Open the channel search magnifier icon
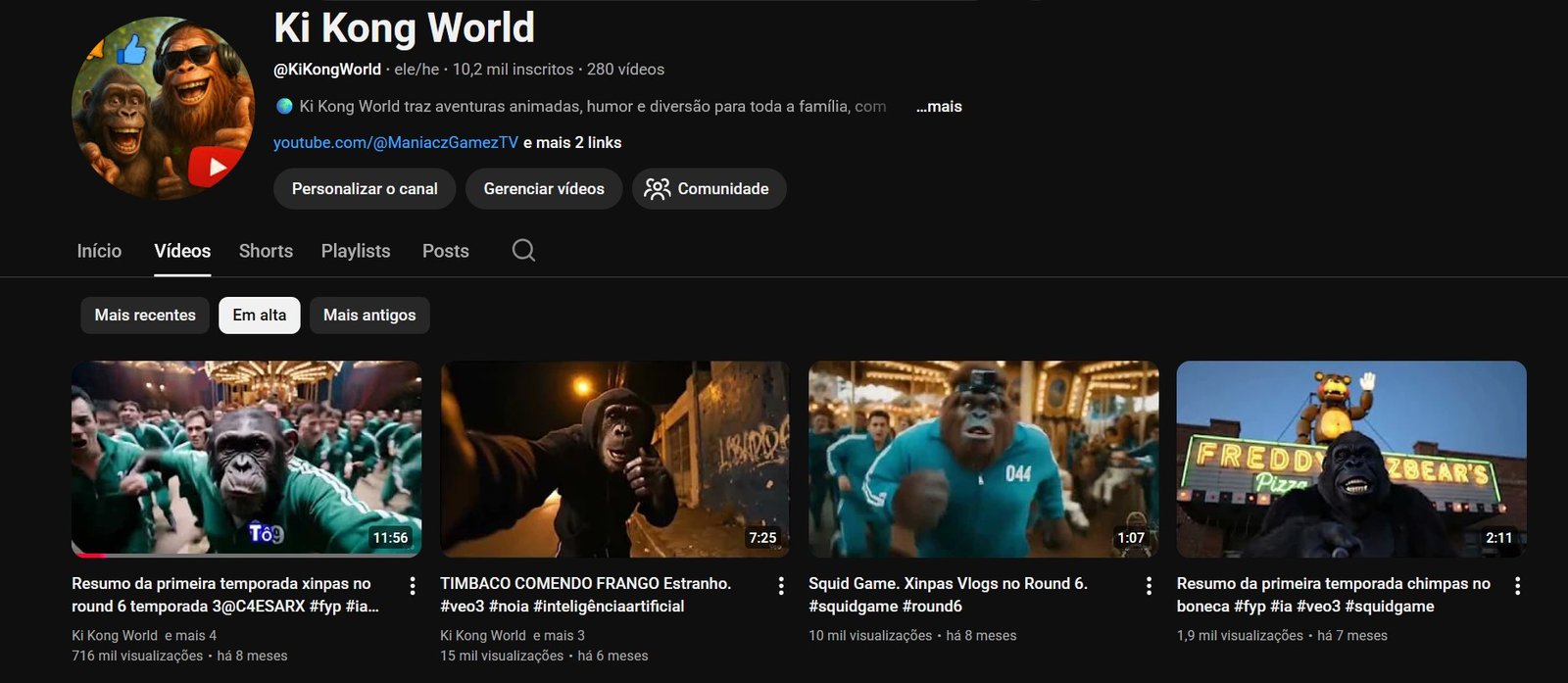This screenshot has height=683, width=1568. pyautogui.click(x=523, y=251)
